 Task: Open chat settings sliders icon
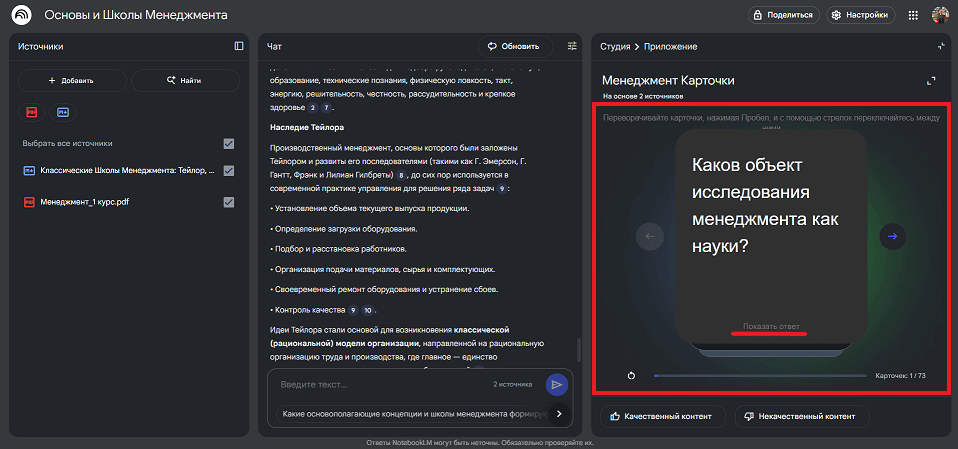point(572,46)
